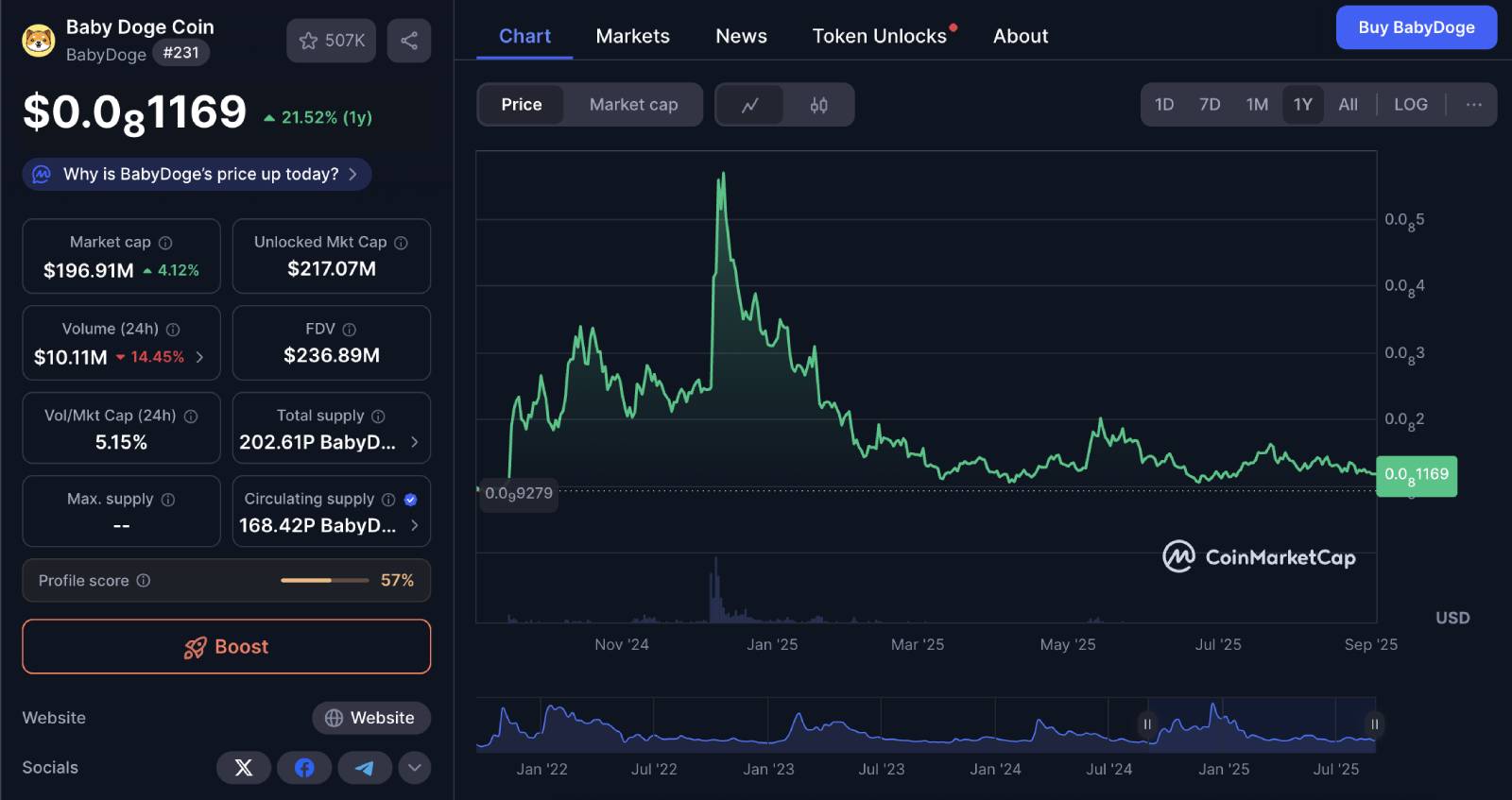Expand Volume (24h) details chevron
This screenshot has height=800, width=1512.
199,357
